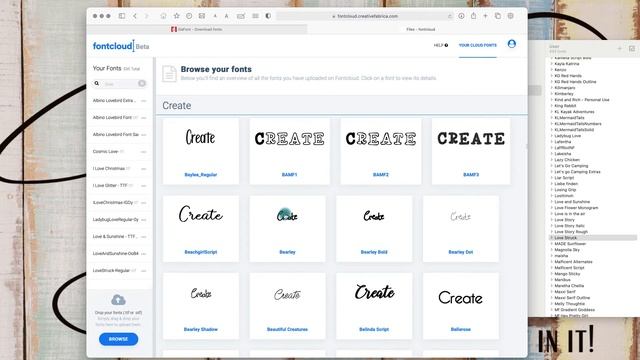Open the Bearley Dot font link

(461, 252)
